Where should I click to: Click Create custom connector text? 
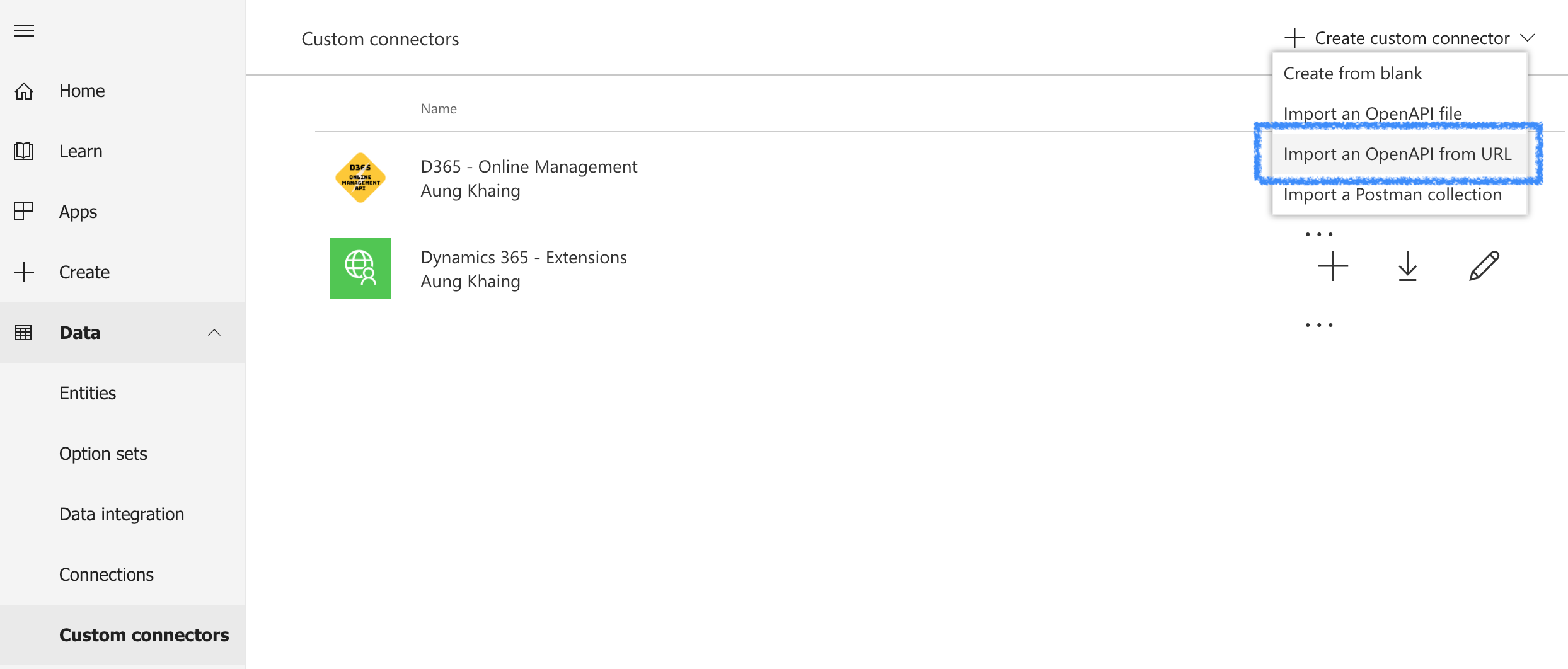pyautogui.click(x=1412, y=38)
